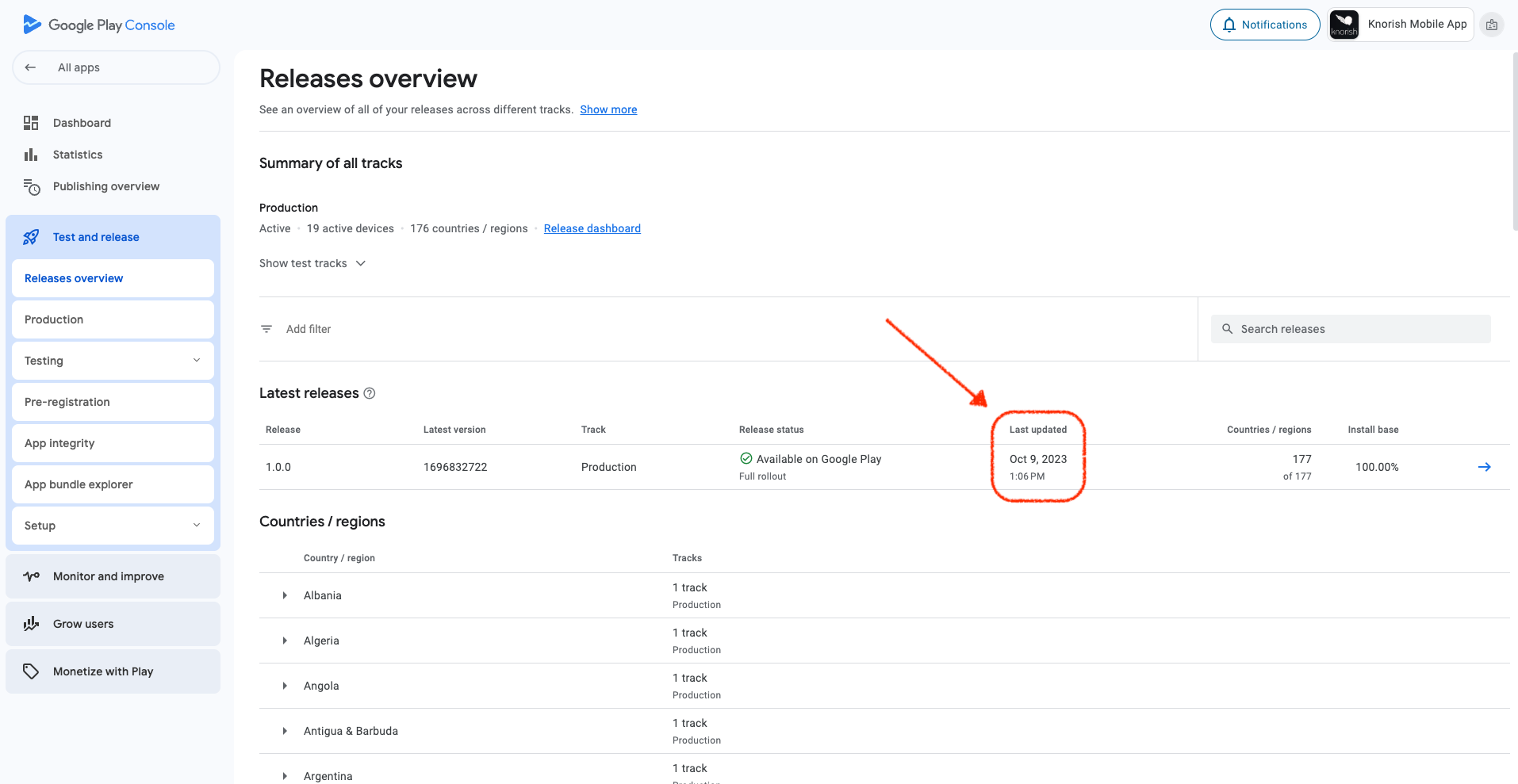Click release name 1.0.0
The image size is (1518, 784).
click(278, 467)
